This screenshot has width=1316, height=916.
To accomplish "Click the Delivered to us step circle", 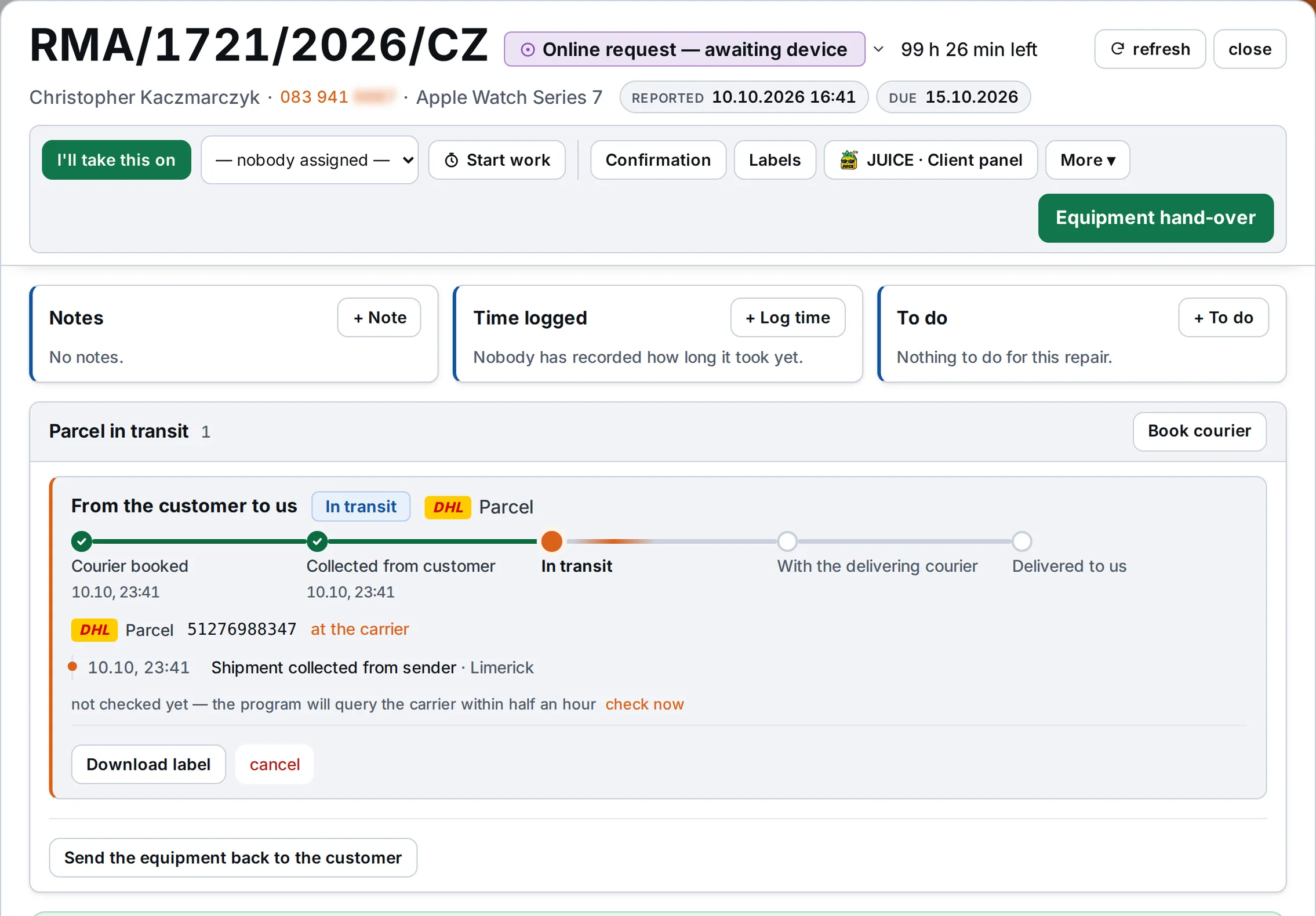I will click(x=1022, y=541).
